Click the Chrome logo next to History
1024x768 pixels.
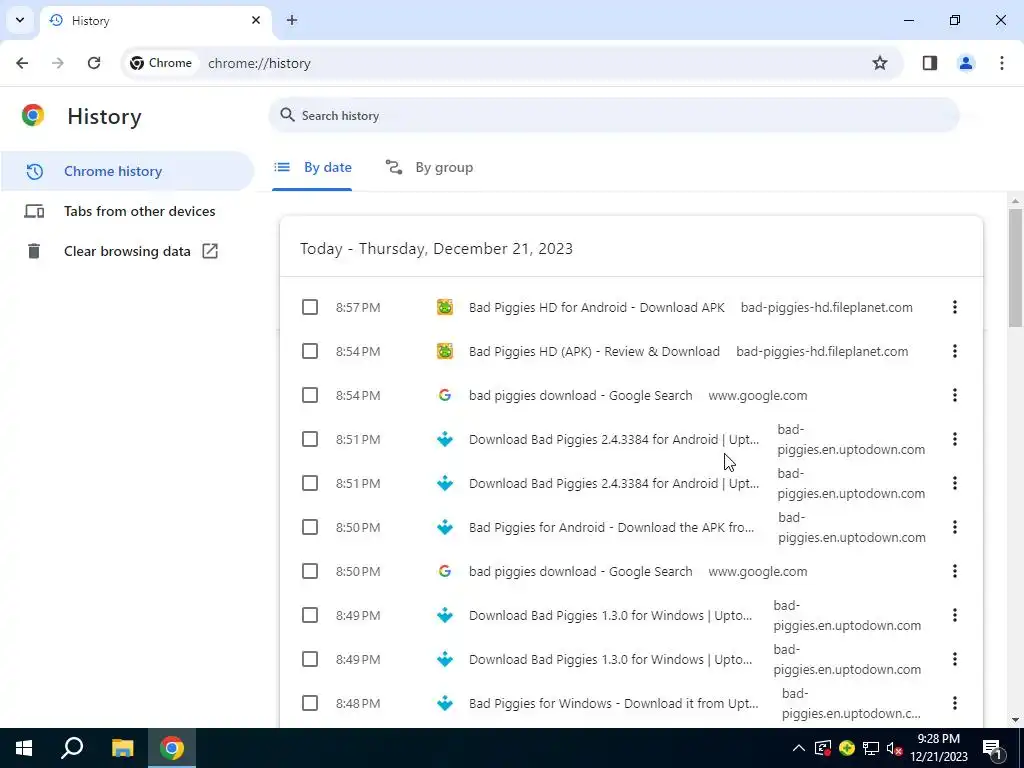33,116
